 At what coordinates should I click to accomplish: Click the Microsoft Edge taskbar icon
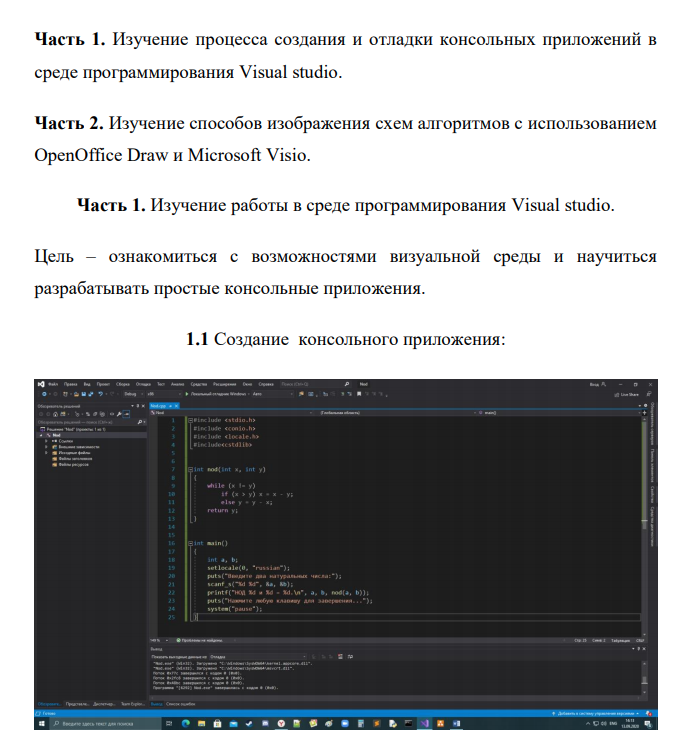point(185,723)
